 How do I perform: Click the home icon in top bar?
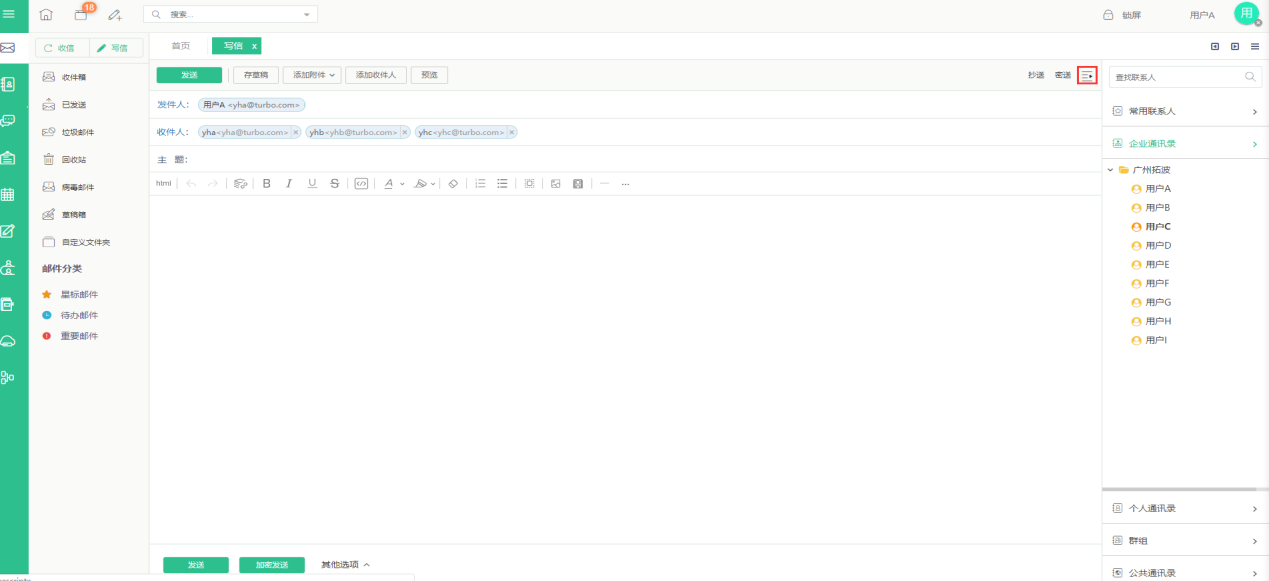(46, 15)
